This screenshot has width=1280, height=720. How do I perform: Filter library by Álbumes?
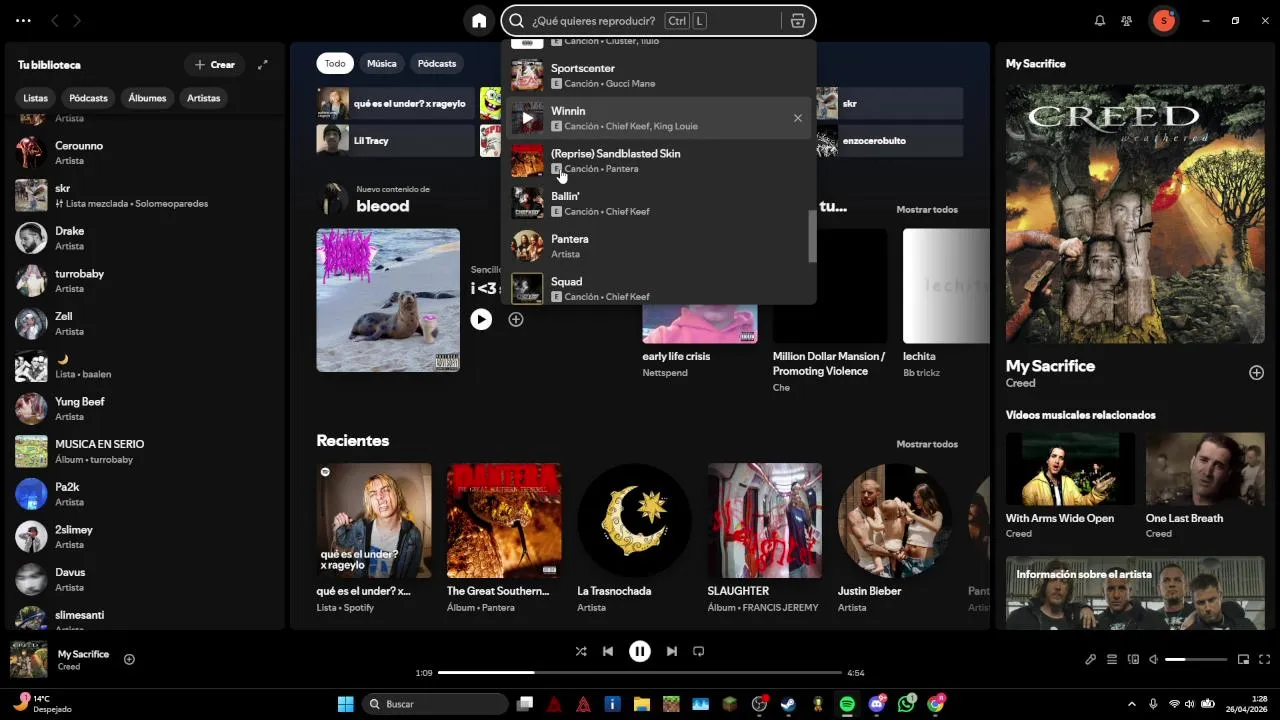pyautogui.click(x=147, y=98)
